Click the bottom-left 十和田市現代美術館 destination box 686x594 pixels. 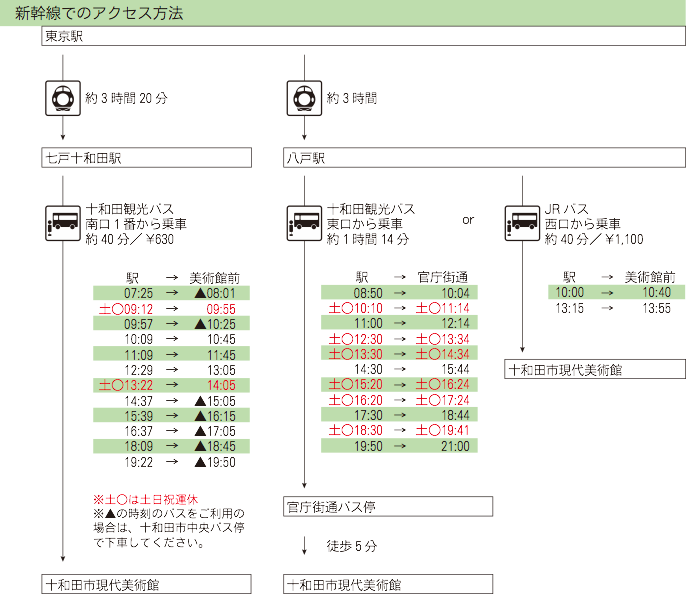coord(146,584)
